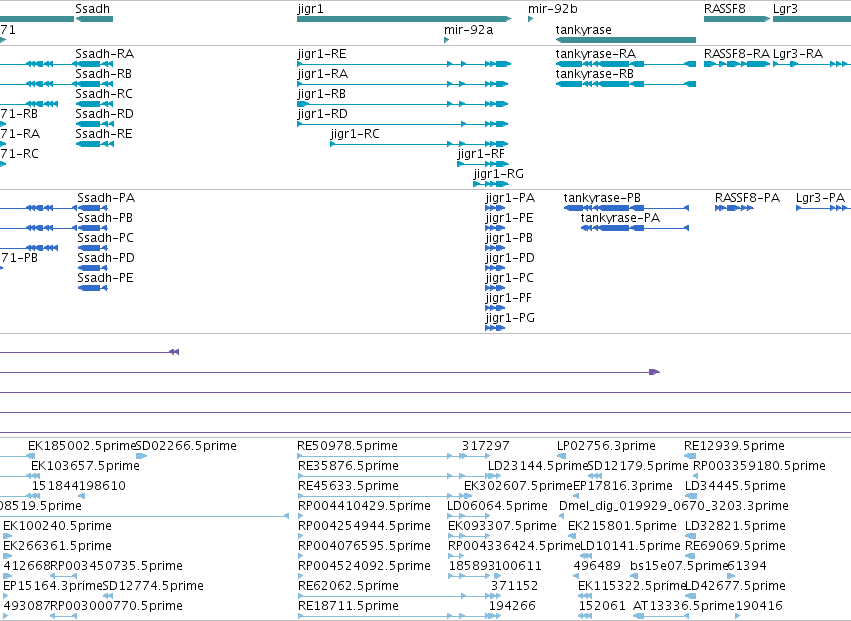Click the Ssadh-RC transcript

[94, 104]
